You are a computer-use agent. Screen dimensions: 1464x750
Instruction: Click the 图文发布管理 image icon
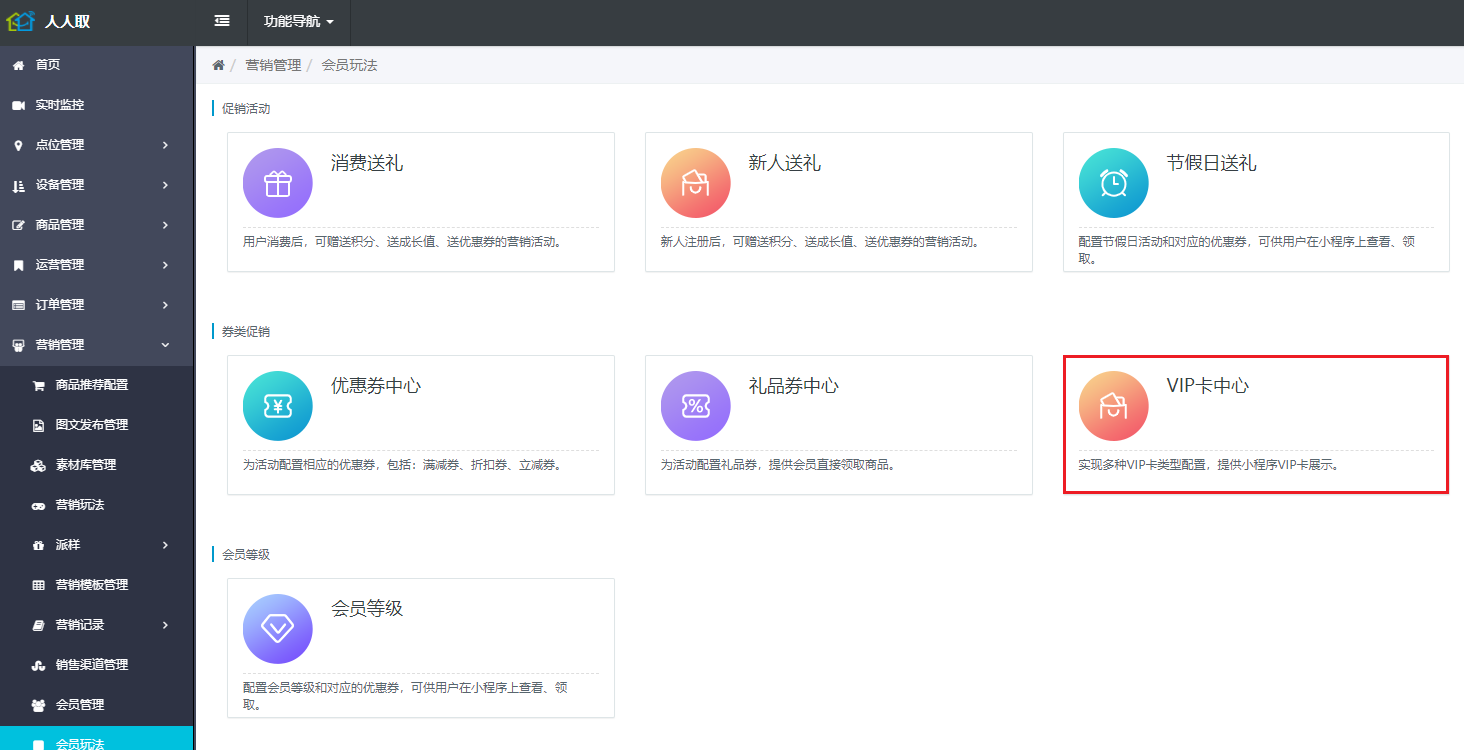pos(38,425)
